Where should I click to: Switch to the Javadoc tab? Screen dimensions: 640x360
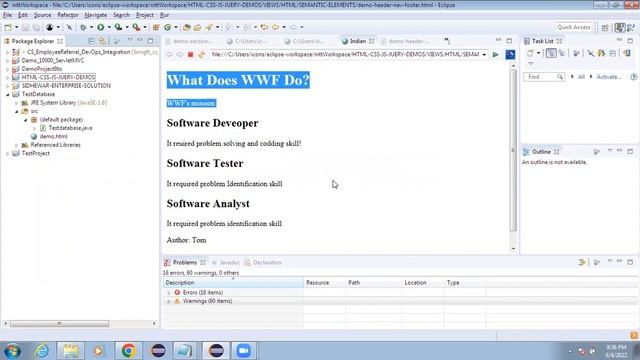226,262
